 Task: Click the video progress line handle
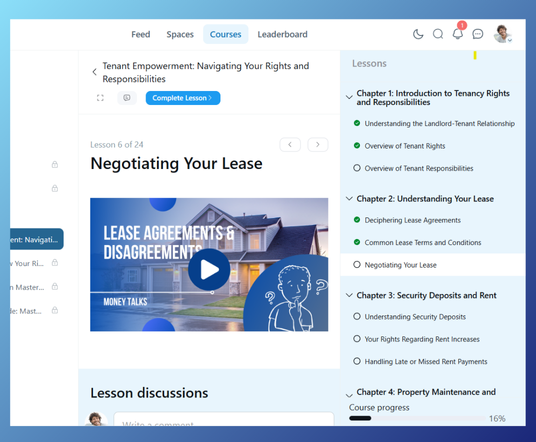[212, 292]
